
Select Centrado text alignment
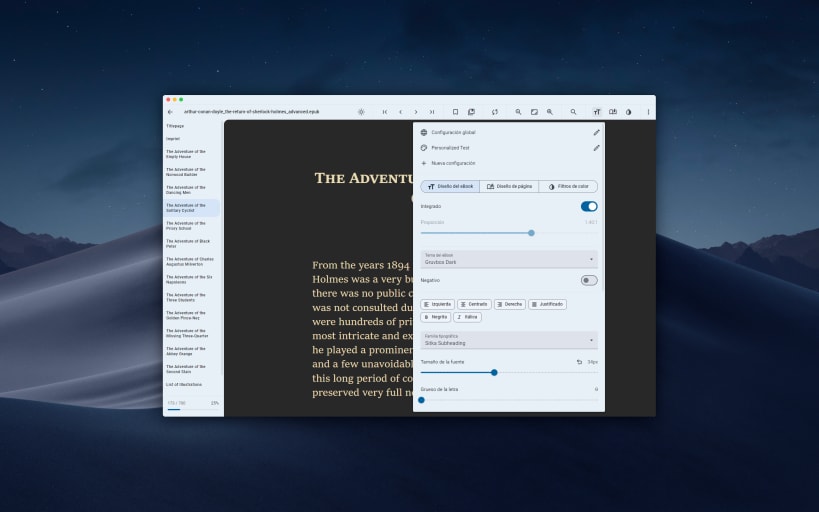(474, 304)
